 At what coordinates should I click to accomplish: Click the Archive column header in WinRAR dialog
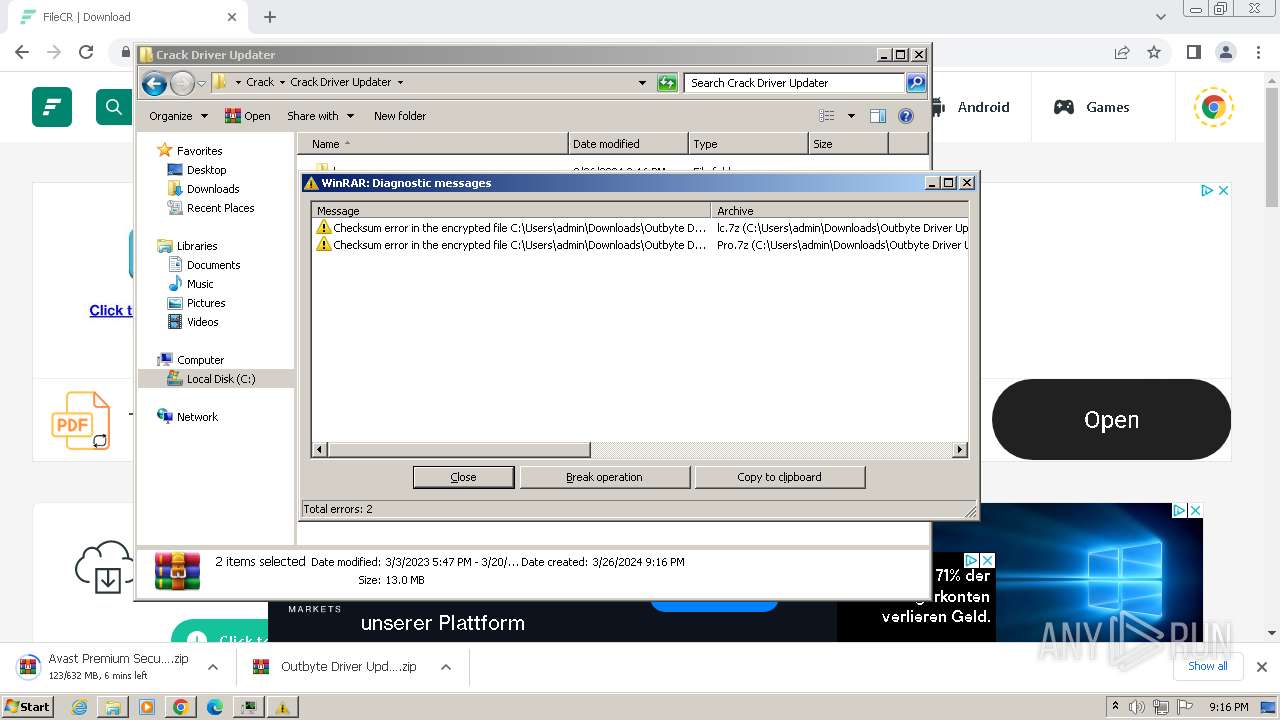coord(840,211)
